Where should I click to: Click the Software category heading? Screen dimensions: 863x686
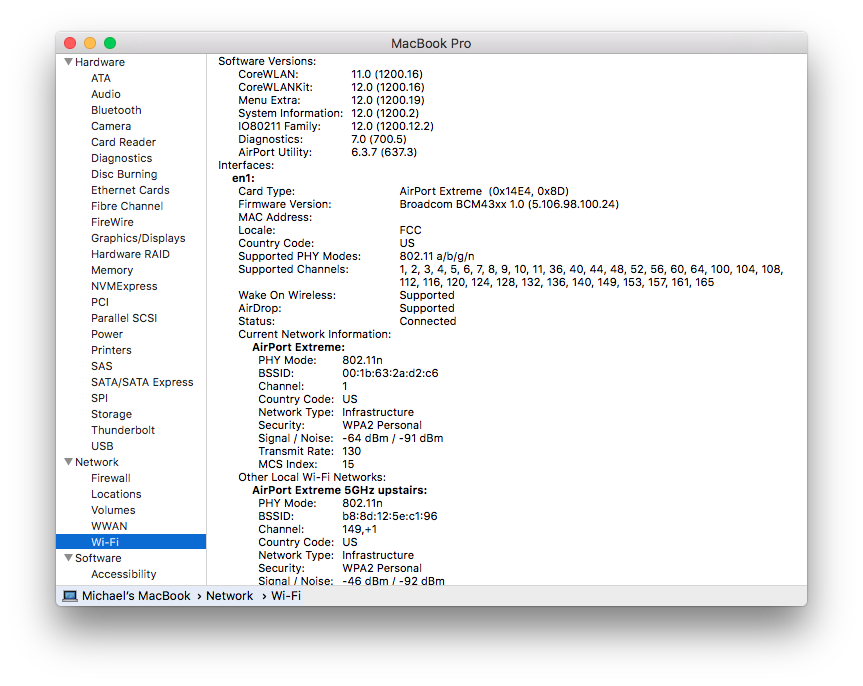click(98, 558)
